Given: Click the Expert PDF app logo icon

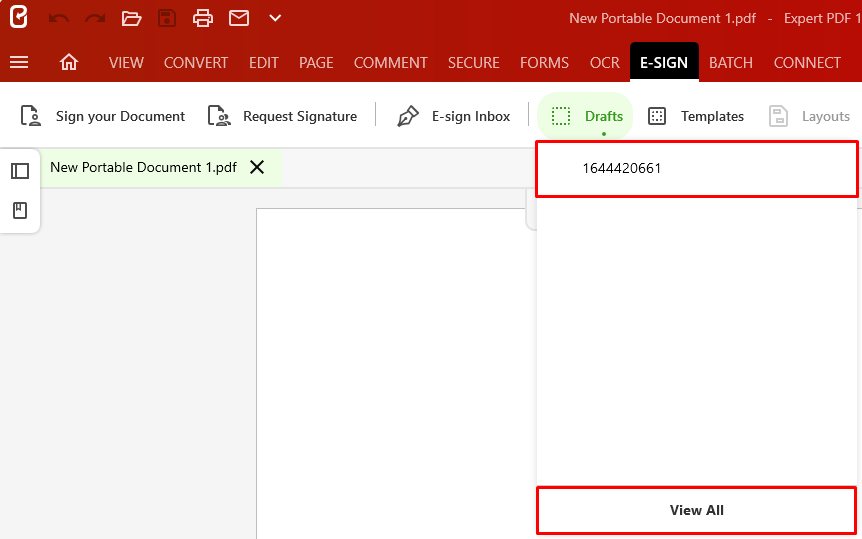Looking at the screenshot, I should (x=19, y=17).
